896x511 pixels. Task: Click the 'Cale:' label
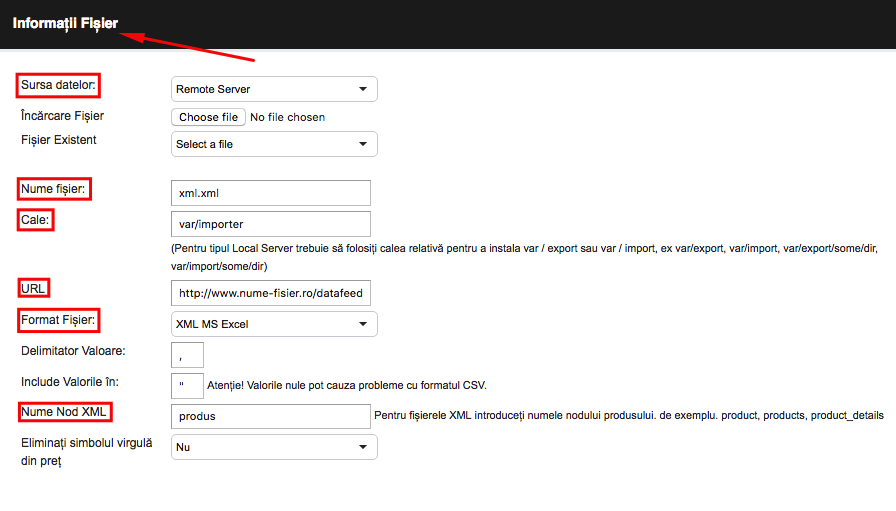click(x=35, y=220)
